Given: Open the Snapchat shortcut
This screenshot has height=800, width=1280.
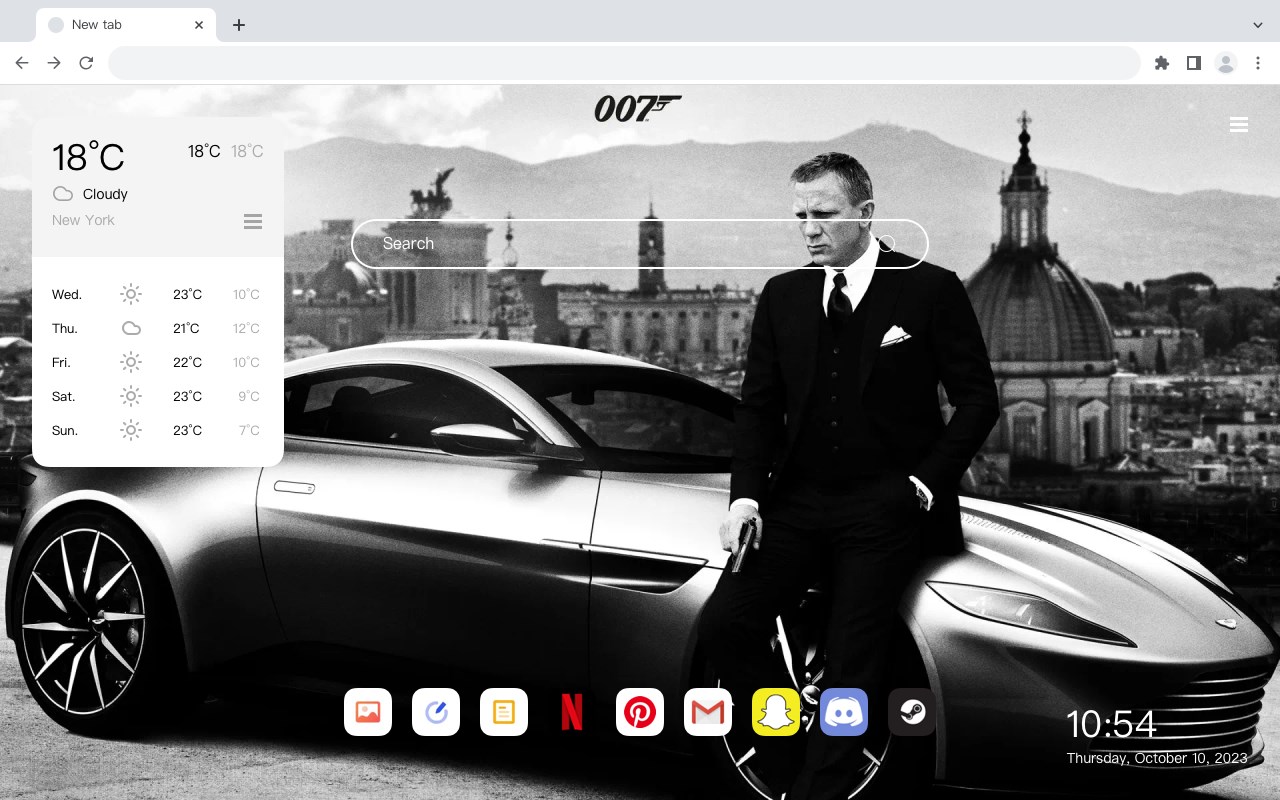Looking at the screenshot, I should (776, 712).
